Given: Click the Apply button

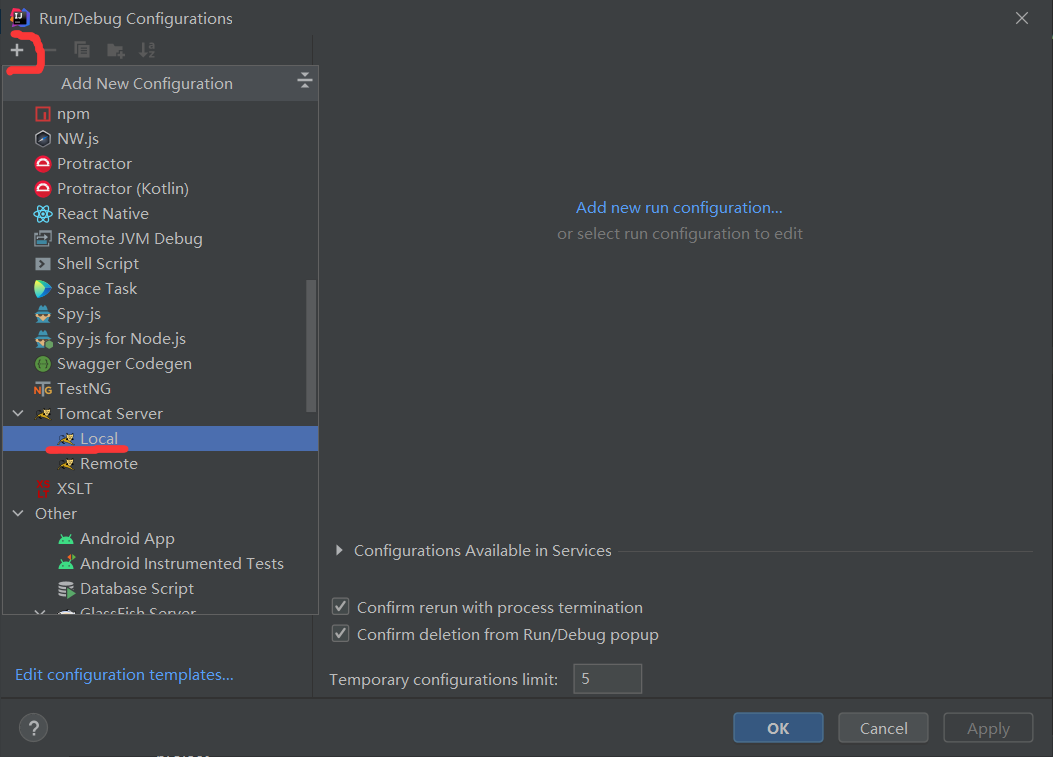Looking at the screenshot, I should [x=988, y=728].
